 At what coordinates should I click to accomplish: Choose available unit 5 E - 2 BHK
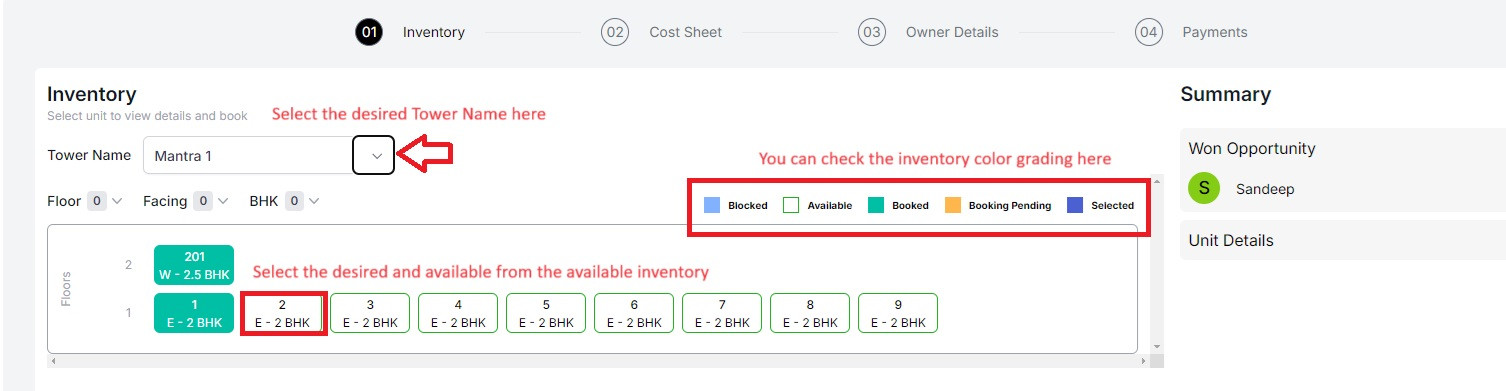[x=546, y=313]
